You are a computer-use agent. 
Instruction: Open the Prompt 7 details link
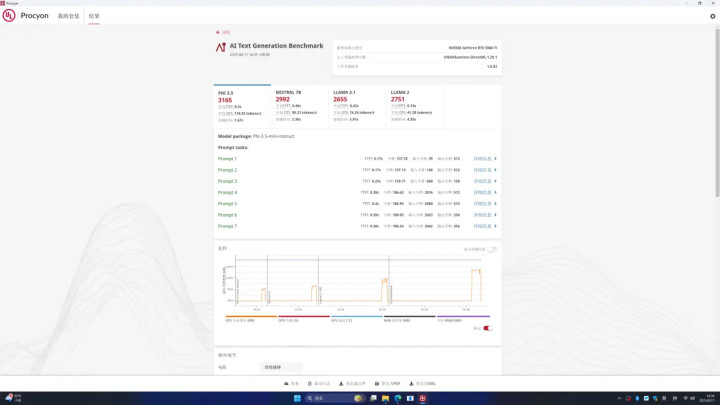coord(482,226)
